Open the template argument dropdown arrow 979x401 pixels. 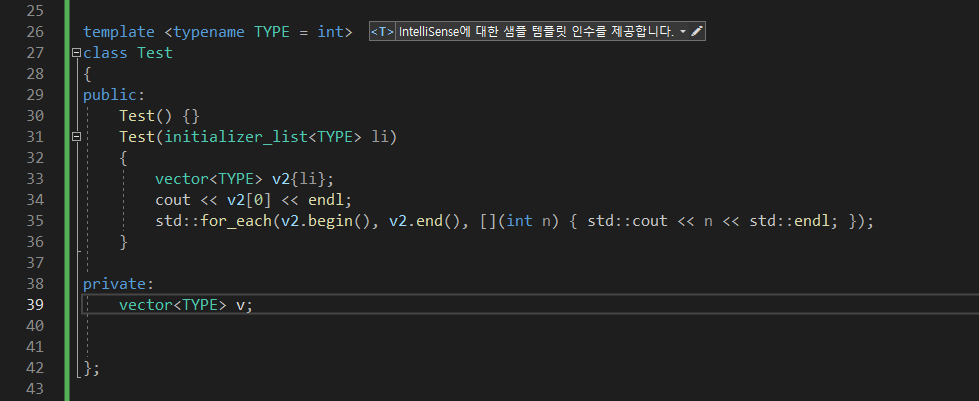pyautogui.click(x=682, y=32)
